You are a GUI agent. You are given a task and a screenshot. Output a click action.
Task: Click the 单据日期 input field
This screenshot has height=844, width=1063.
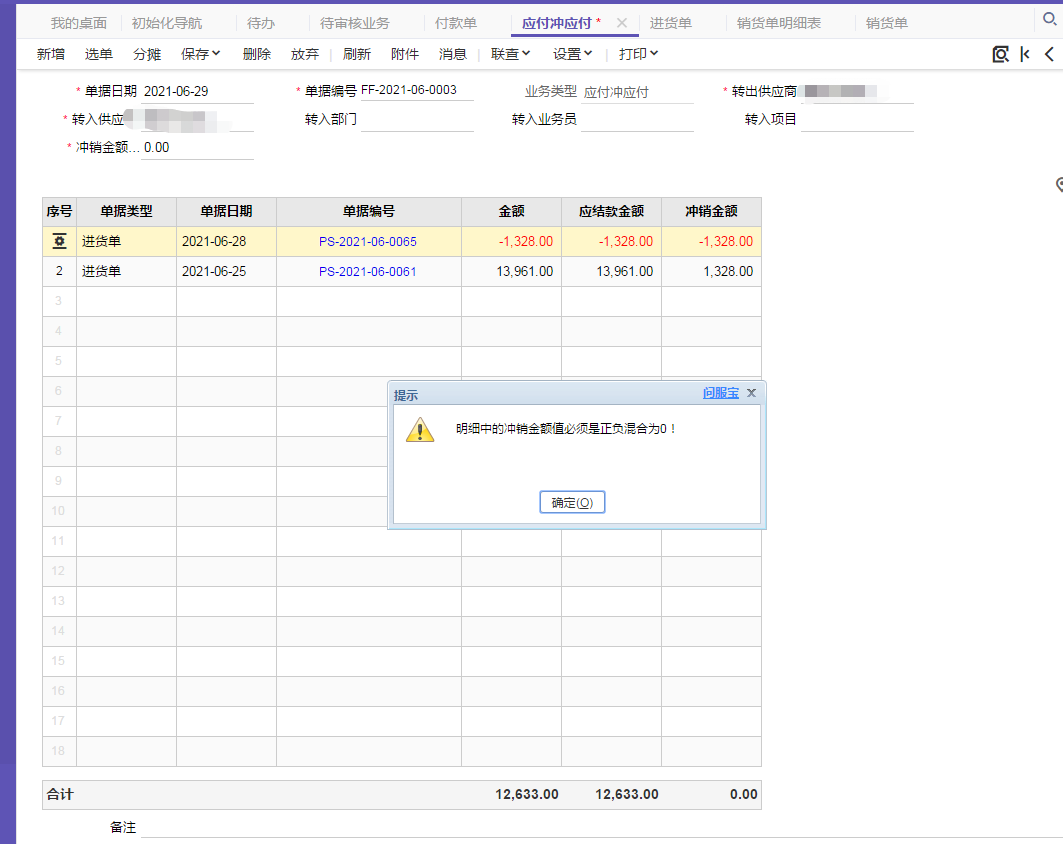pos(198,92)
